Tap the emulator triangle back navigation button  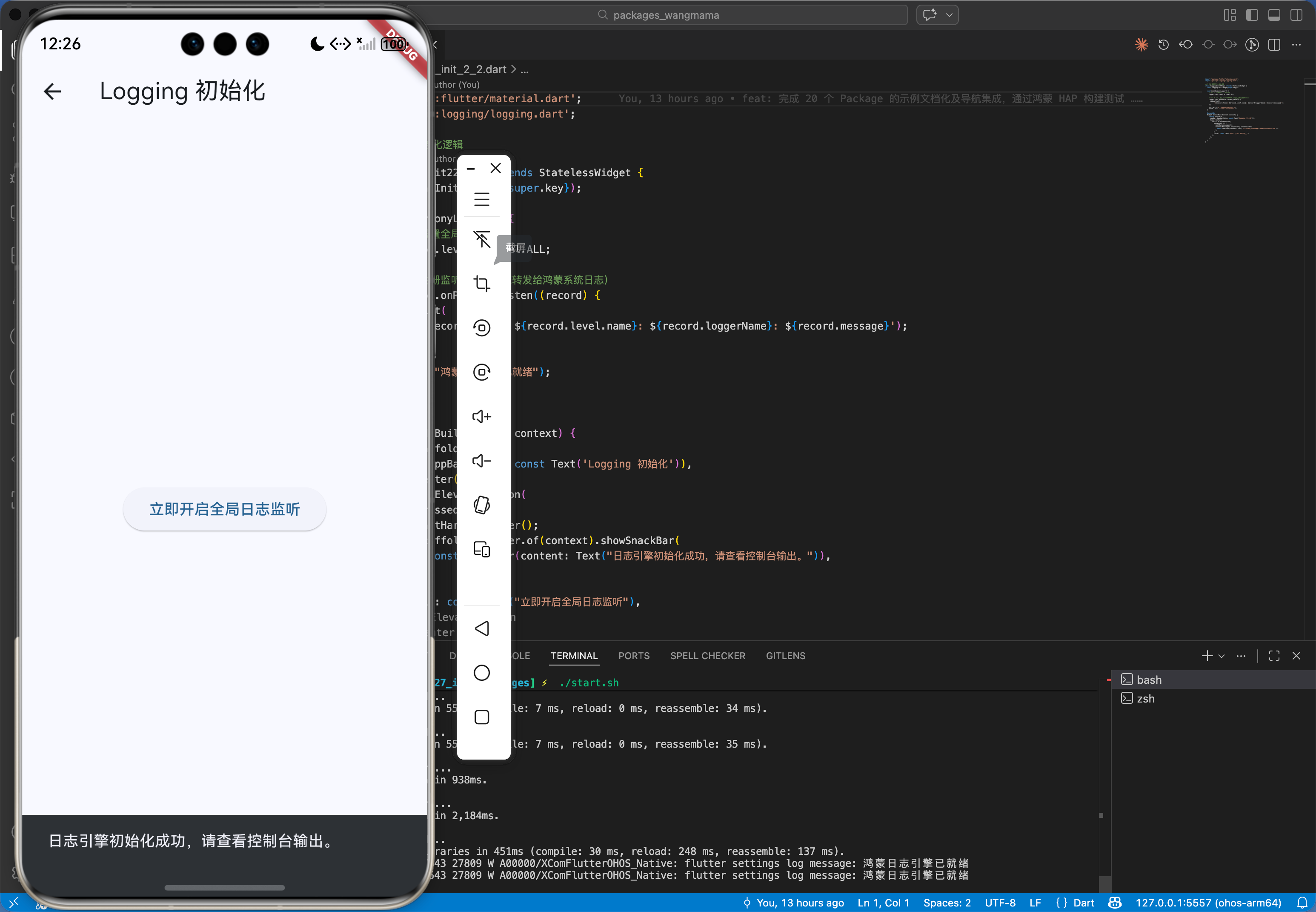tap(481, 628)
